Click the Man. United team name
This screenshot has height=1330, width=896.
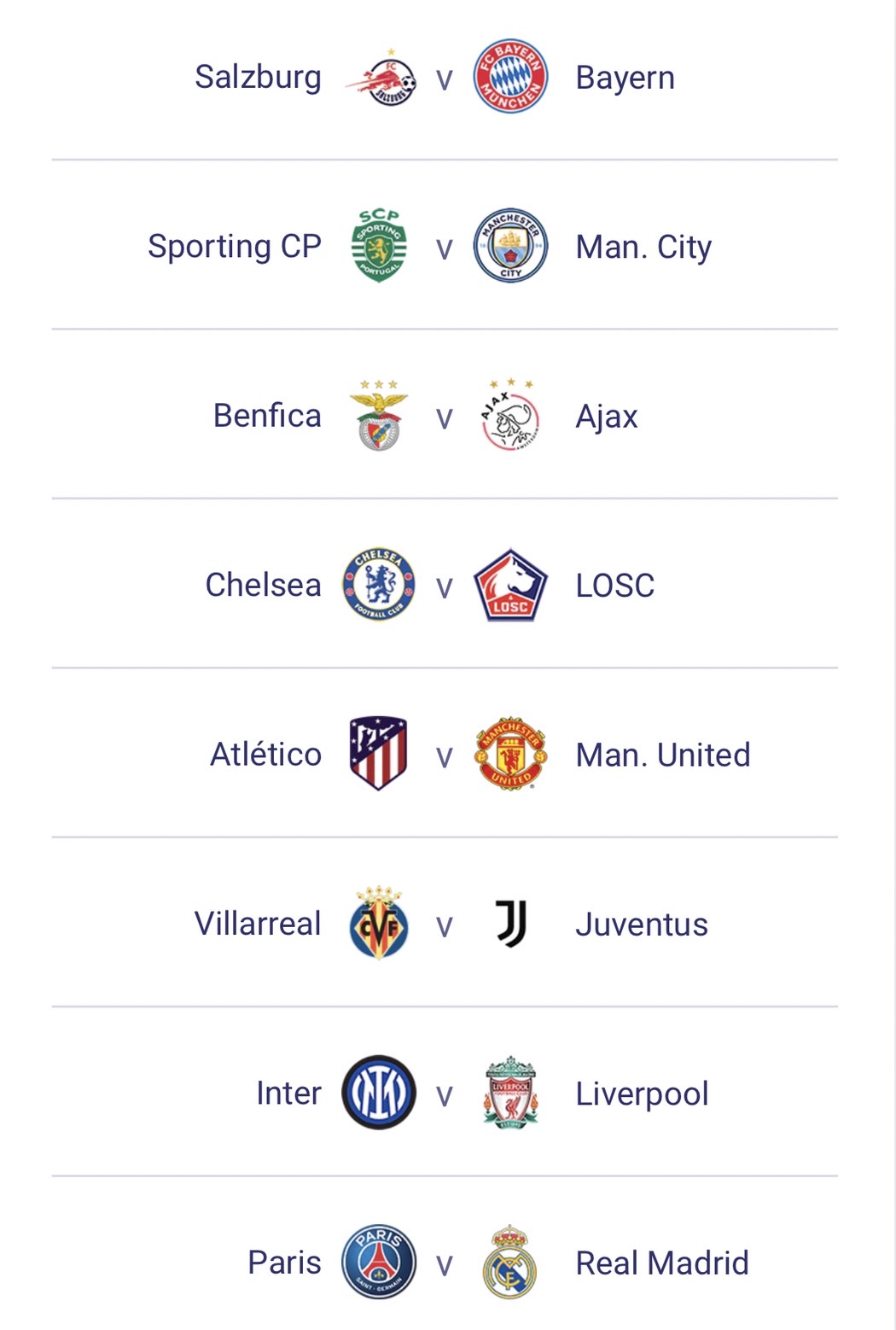click(663, 755)
